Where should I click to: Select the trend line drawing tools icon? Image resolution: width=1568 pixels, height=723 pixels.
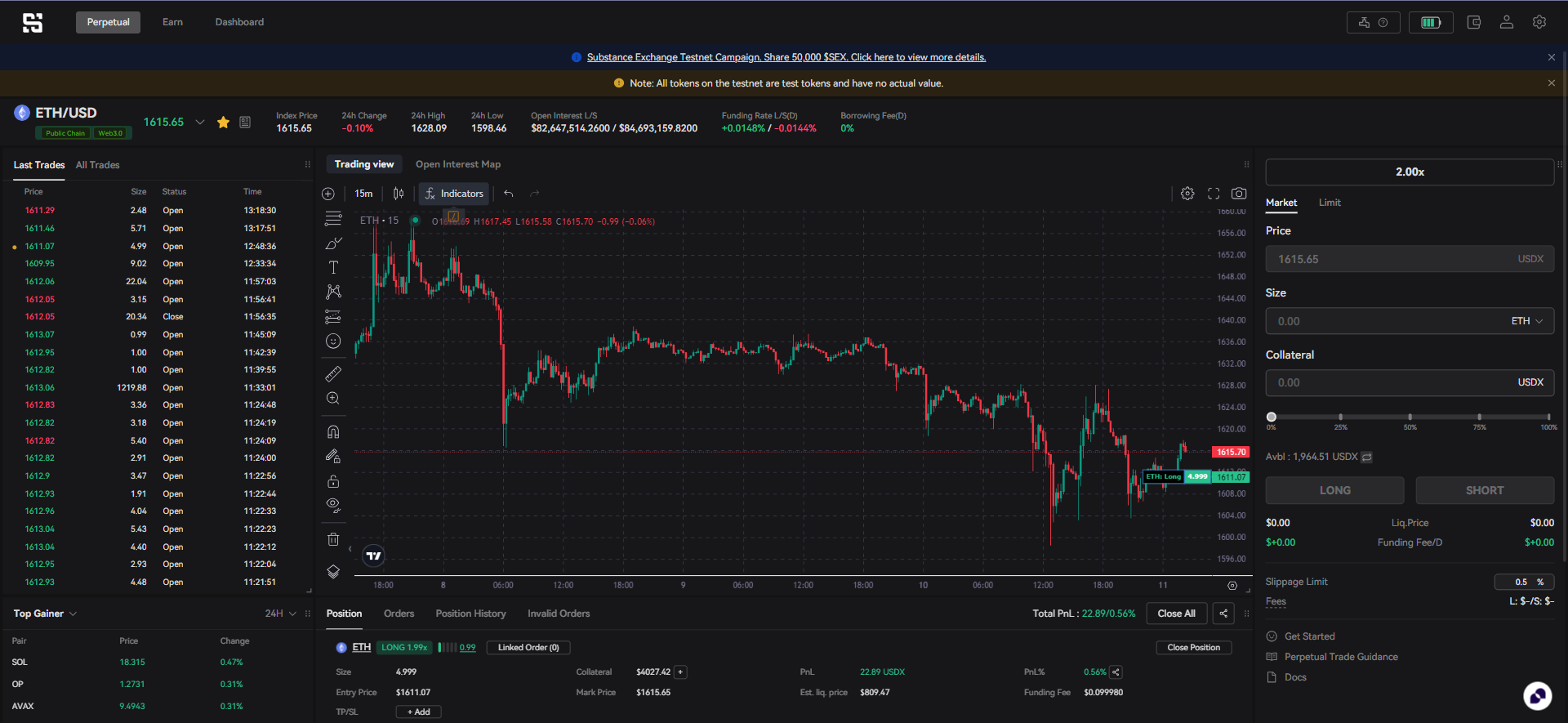point(333,218)
